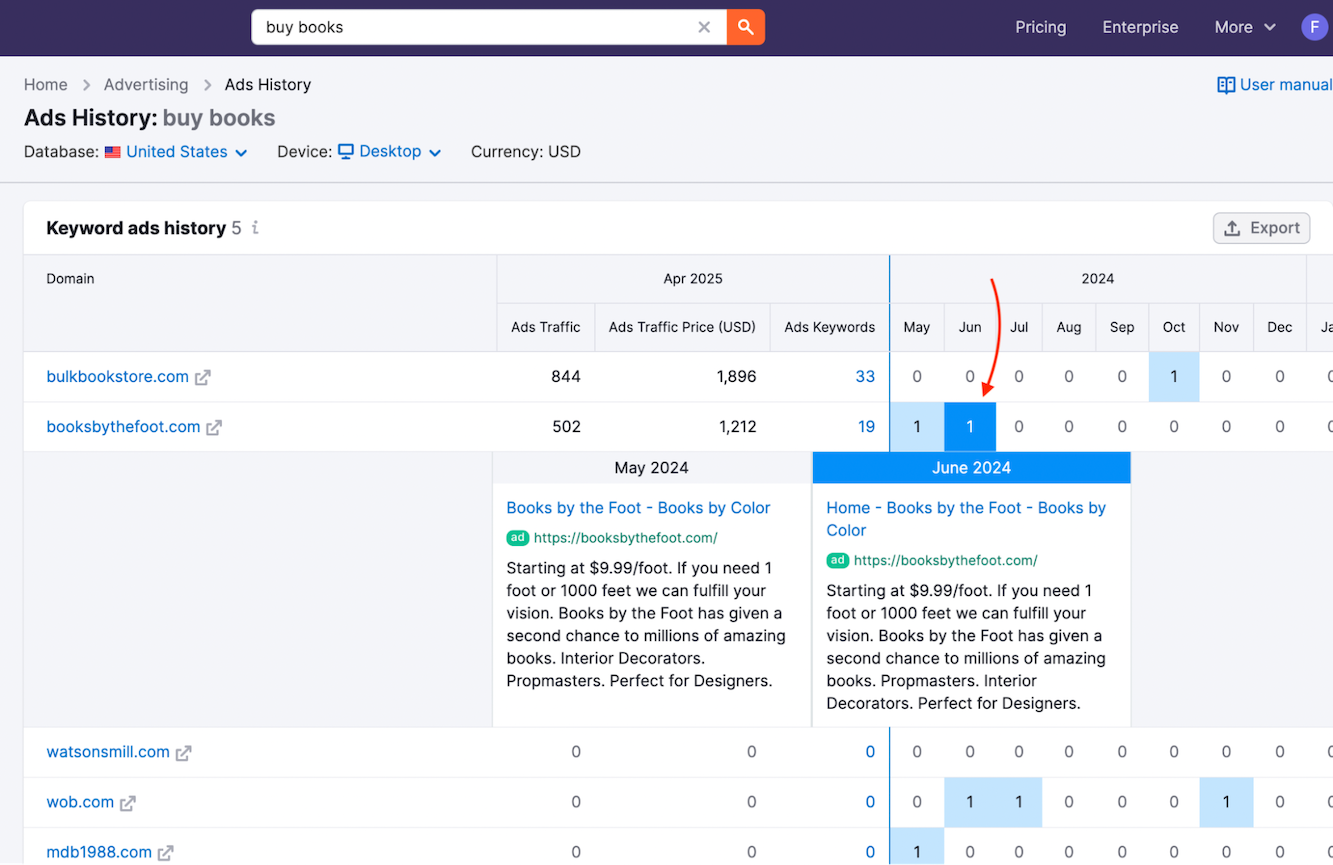Open the Pricing menu item

[x=1040, y=27]
